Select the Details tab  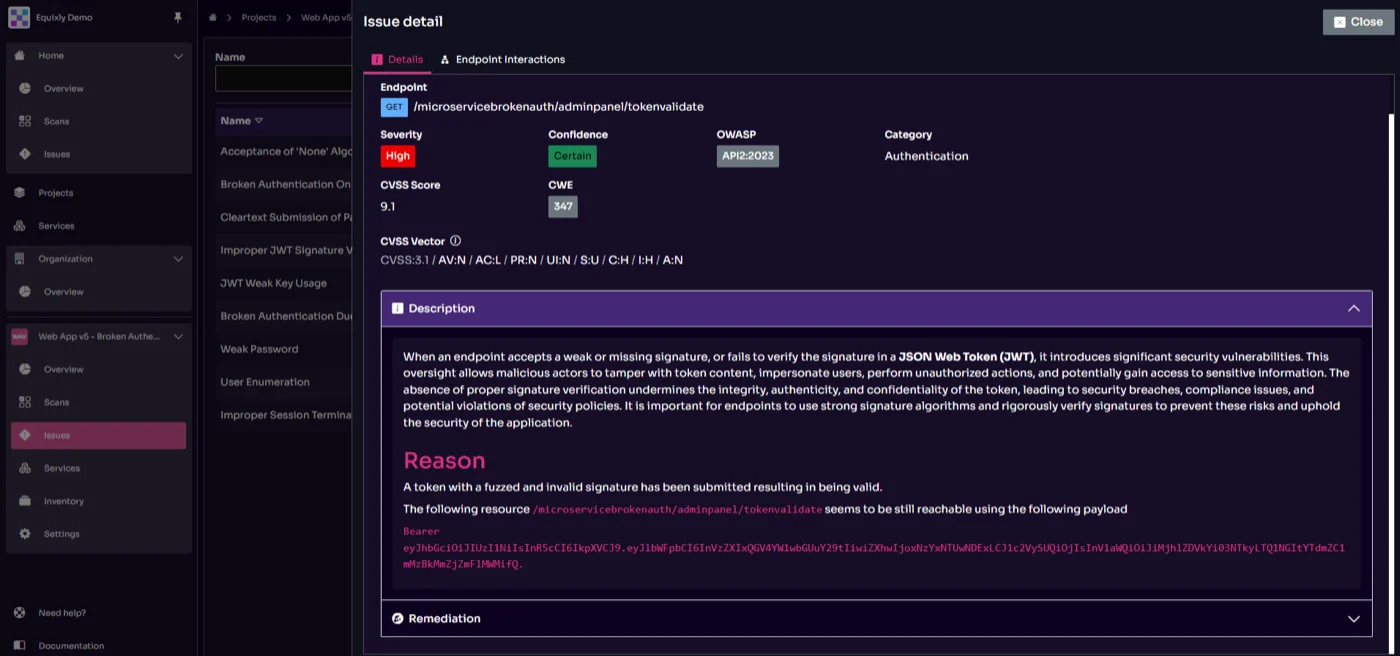point(398,59)
